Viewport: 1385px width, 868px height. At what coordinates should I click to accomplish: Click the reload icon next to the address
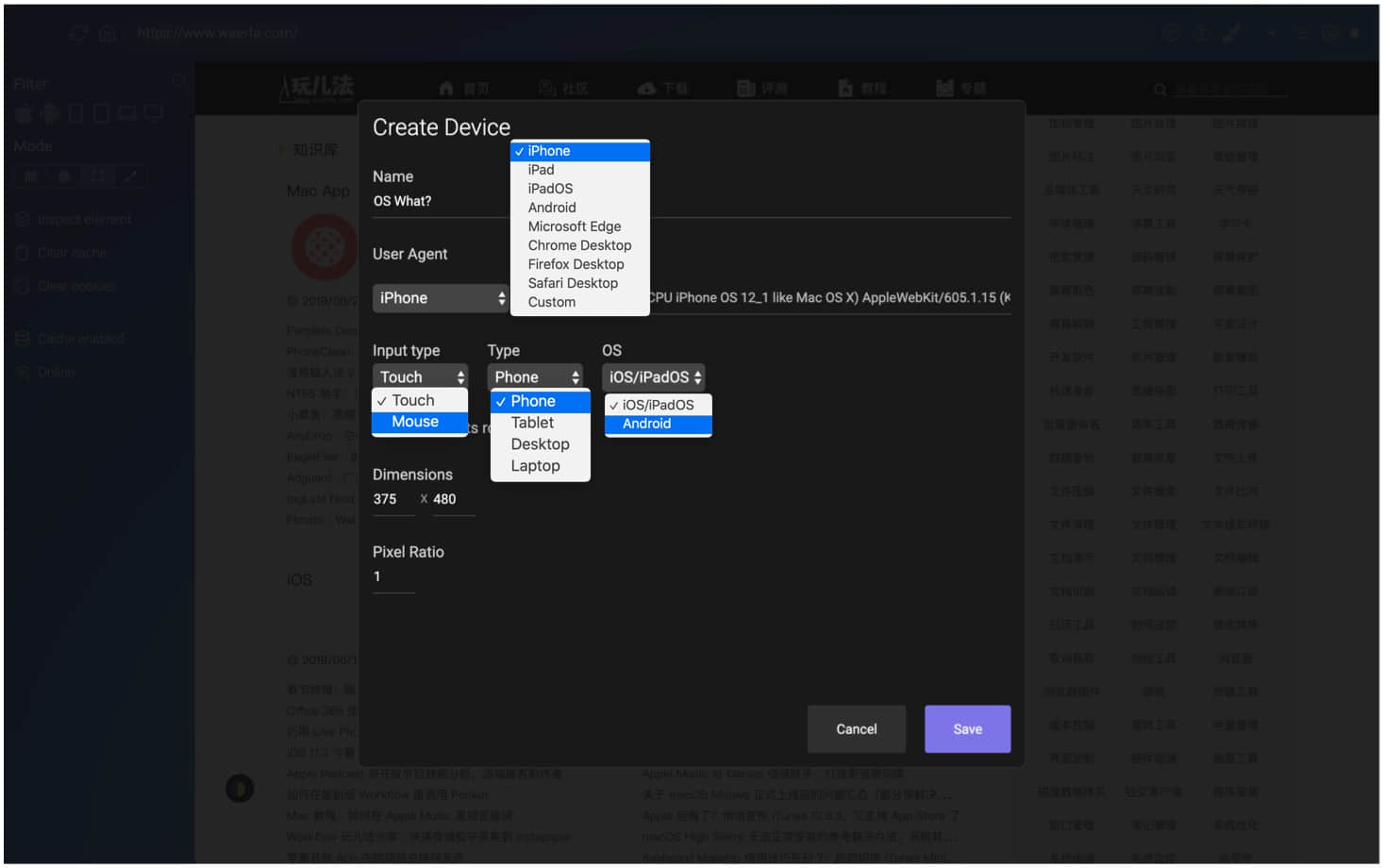(x=78, y=33)
